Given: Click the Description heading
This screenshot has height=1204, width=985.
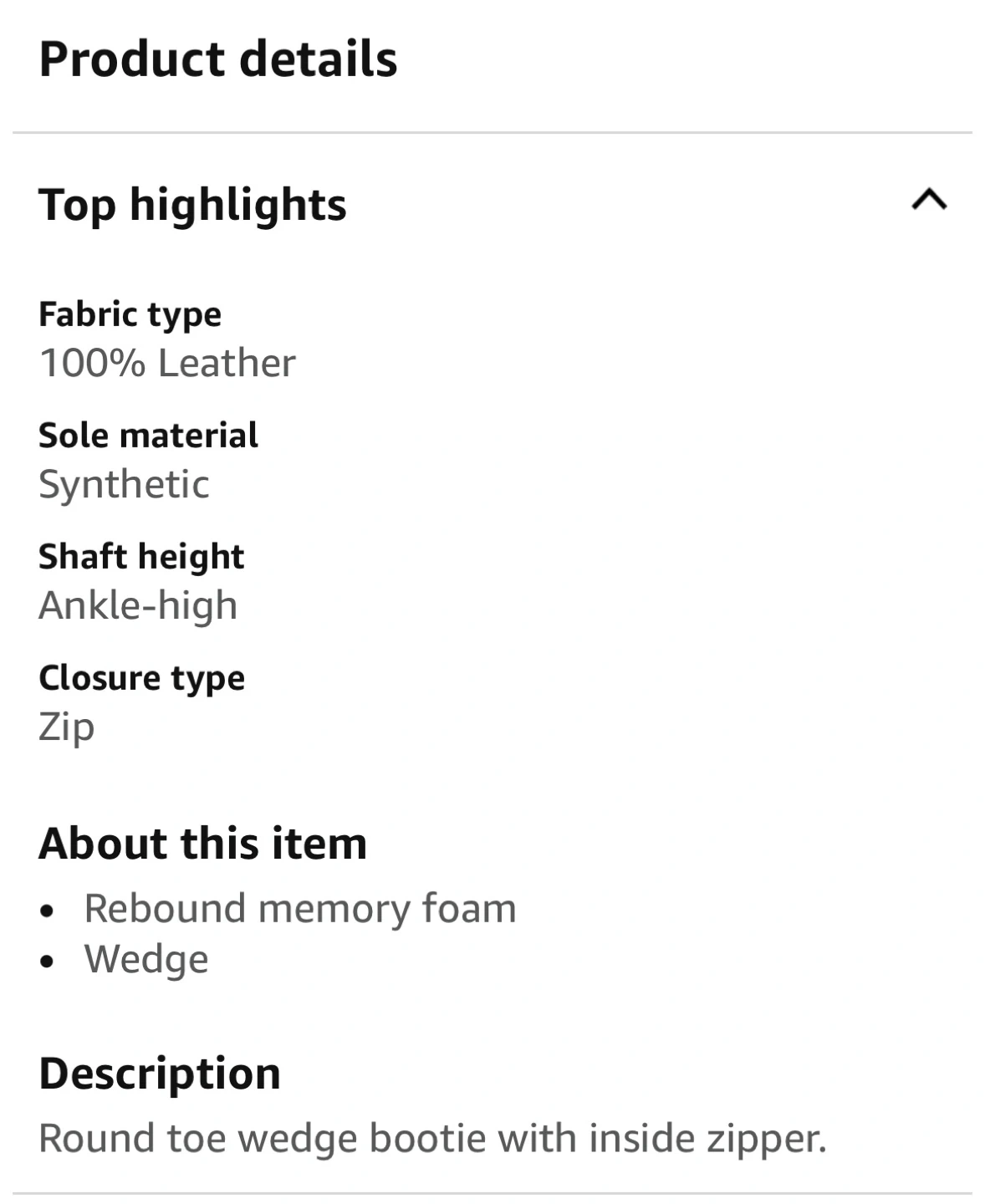Looking at the screenshot, I should [x=160, y=1073].
